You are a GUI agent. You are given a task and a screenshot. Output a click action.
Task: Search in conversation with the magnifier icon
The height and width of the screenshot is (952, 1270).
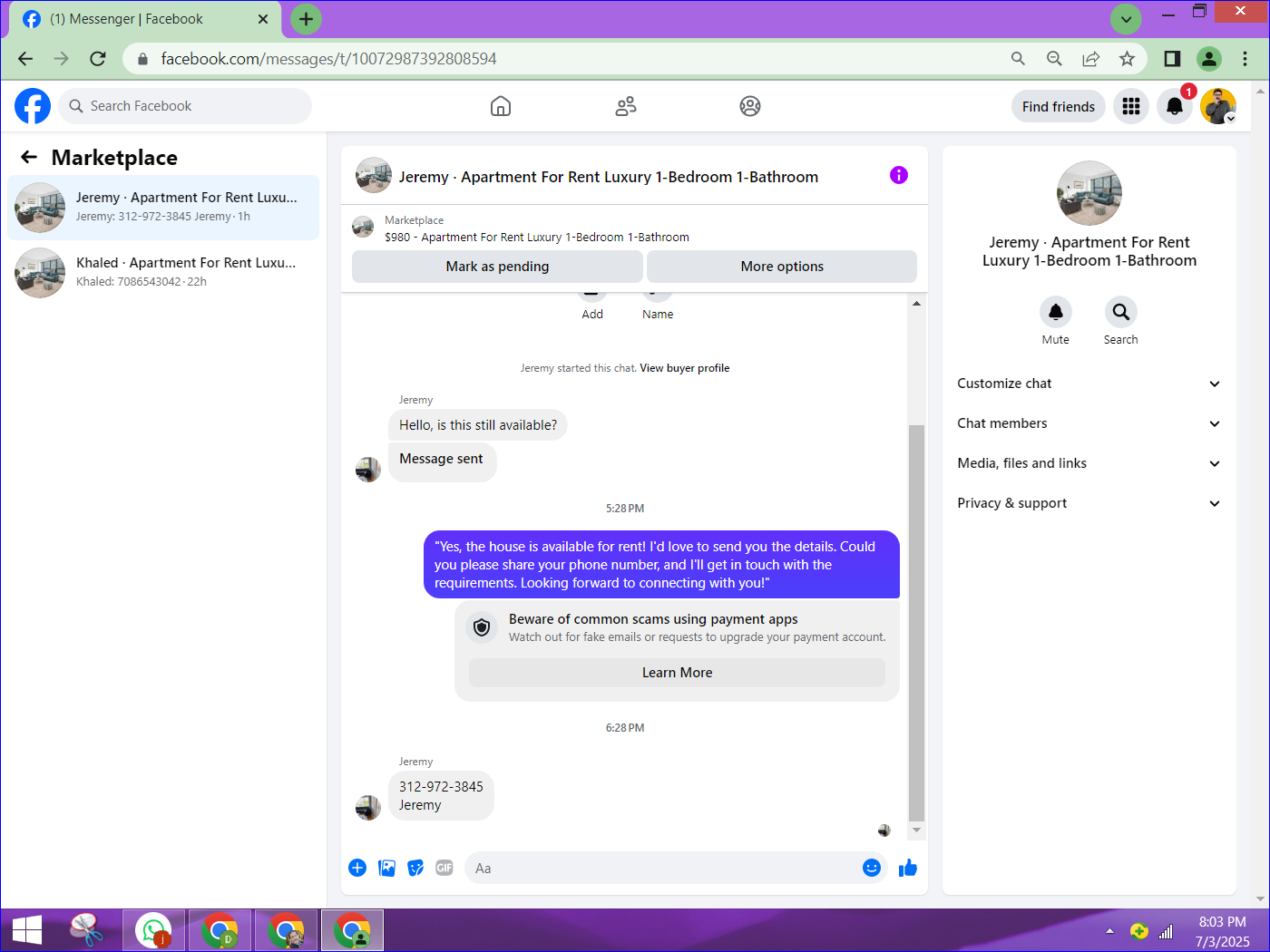[x=1121, y=312]
